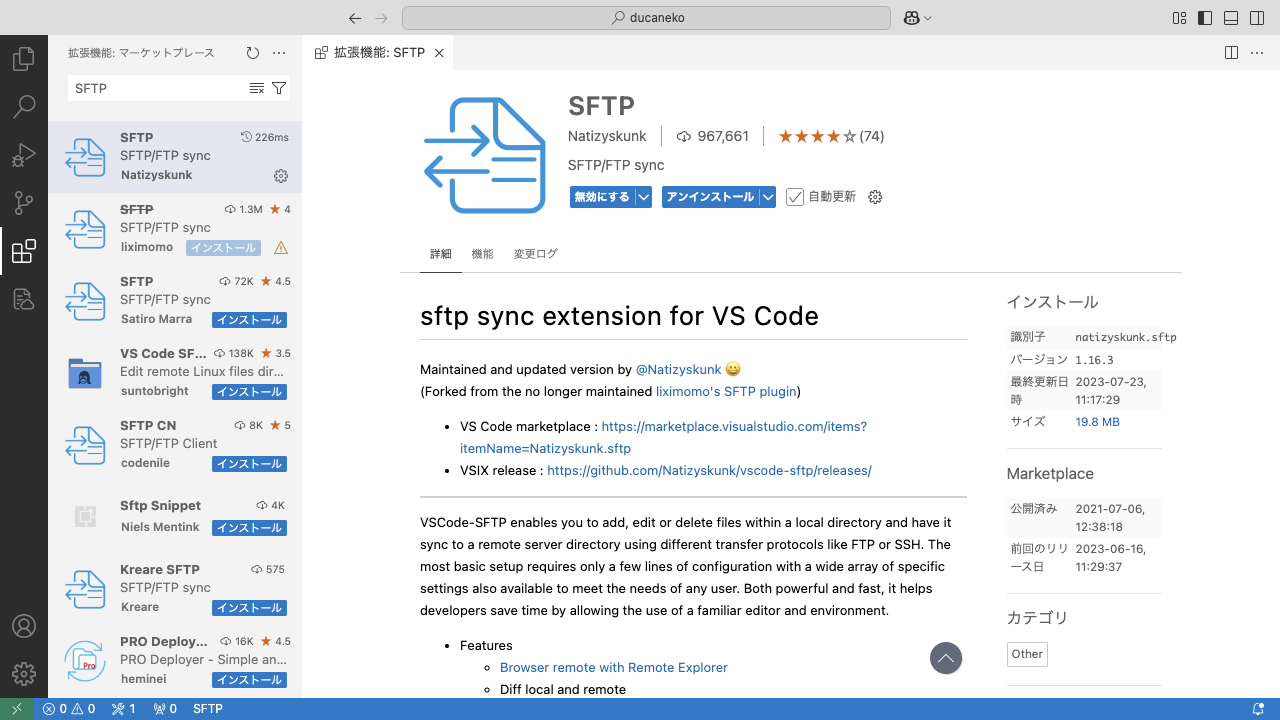The width and height of the screenshot is (1280, 720).
Task: Toggle the Accounts icon in the activity bar
Action: click(24, 626)
